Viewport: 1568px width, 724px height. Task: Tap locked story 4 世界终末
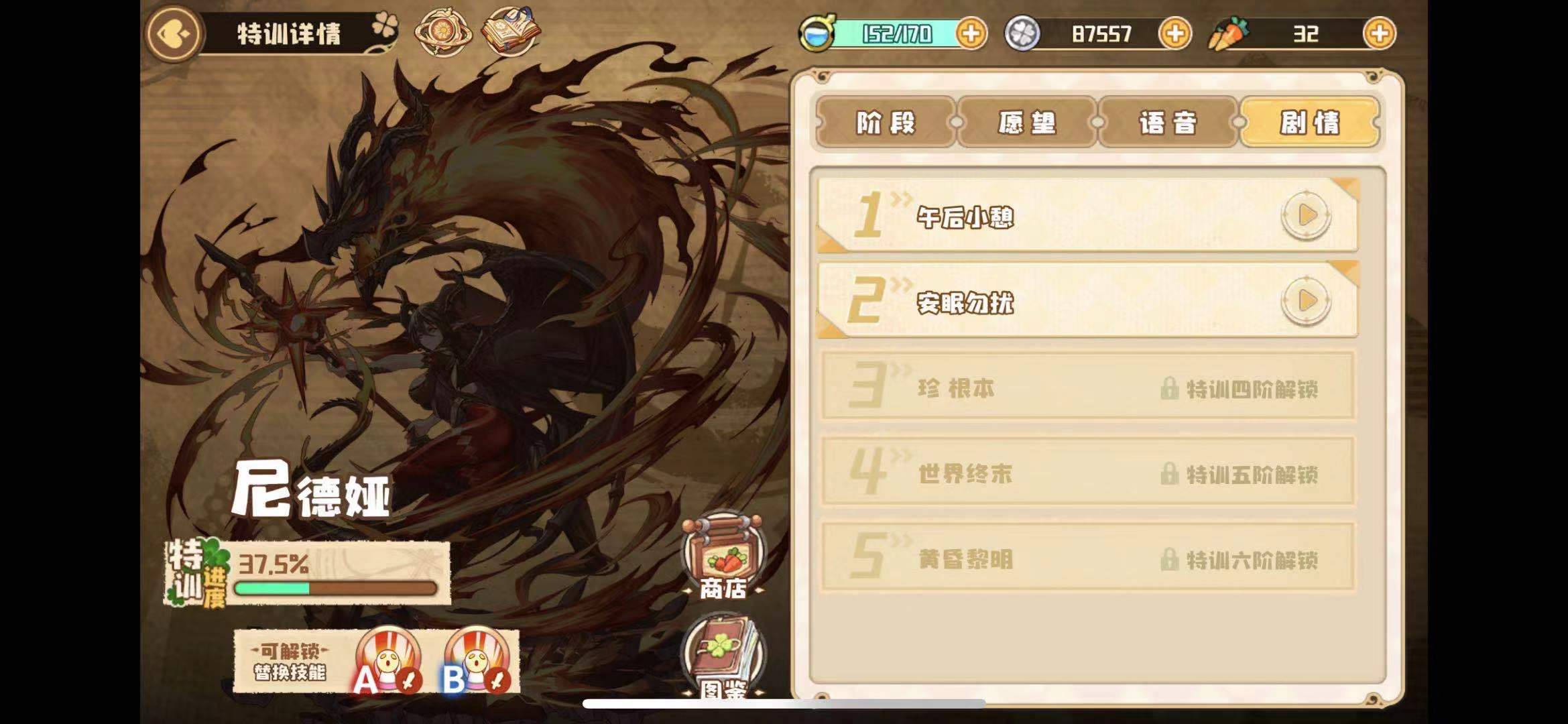click(1087, 473)
